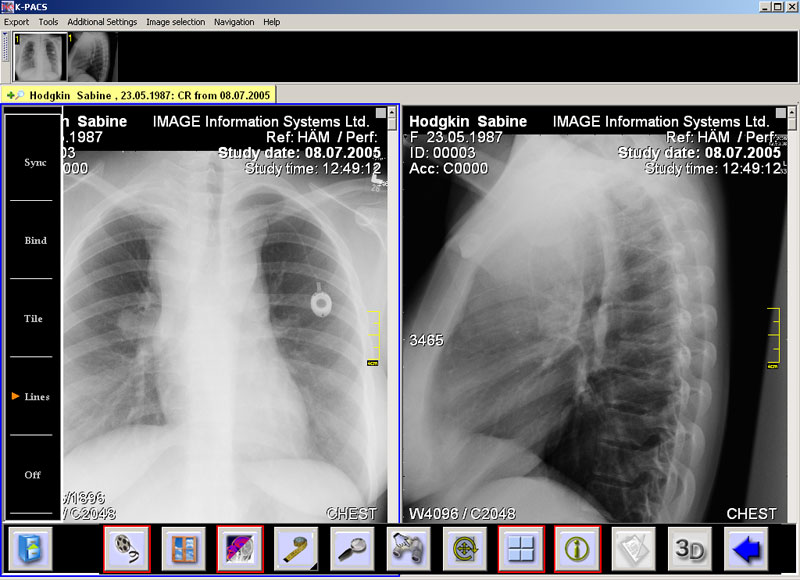Screen dimensions: 800x580
Task: Choose Off in the side panel
Action: coord(32,475)
